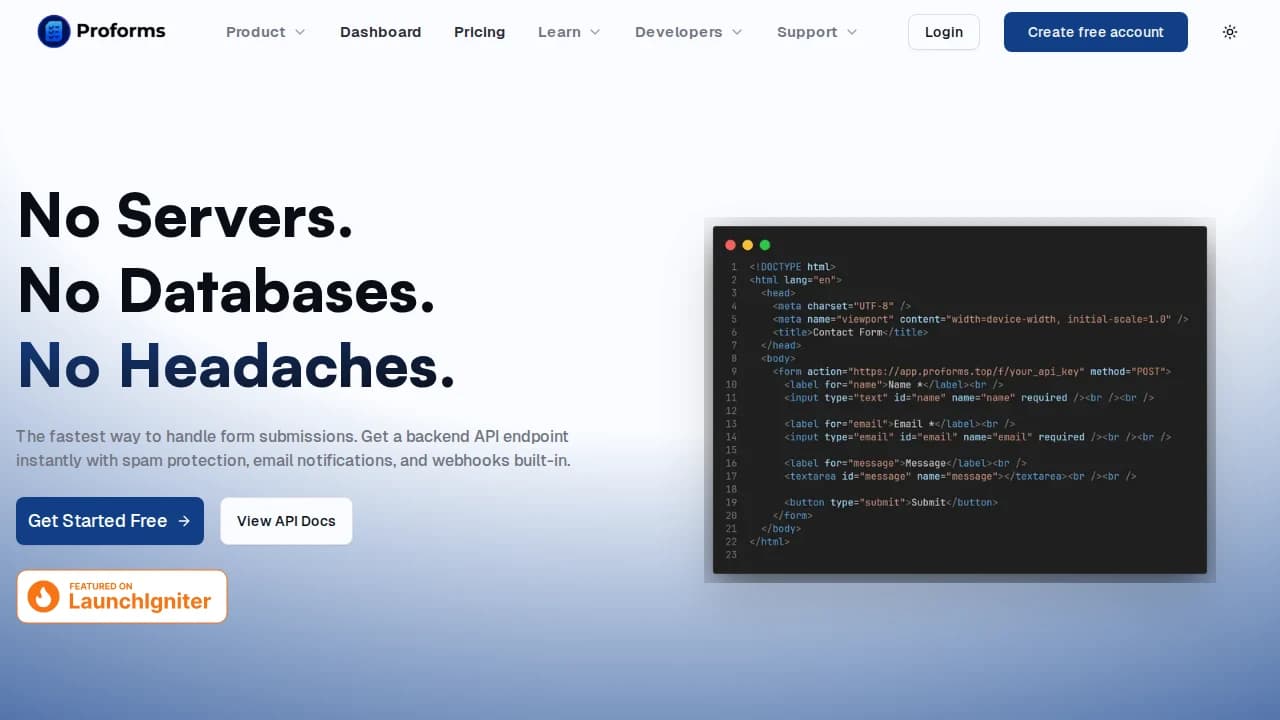The height and width of the screenshot is (720, 1280).
Task: Expand the Learn dropdown
Action: 568,32
